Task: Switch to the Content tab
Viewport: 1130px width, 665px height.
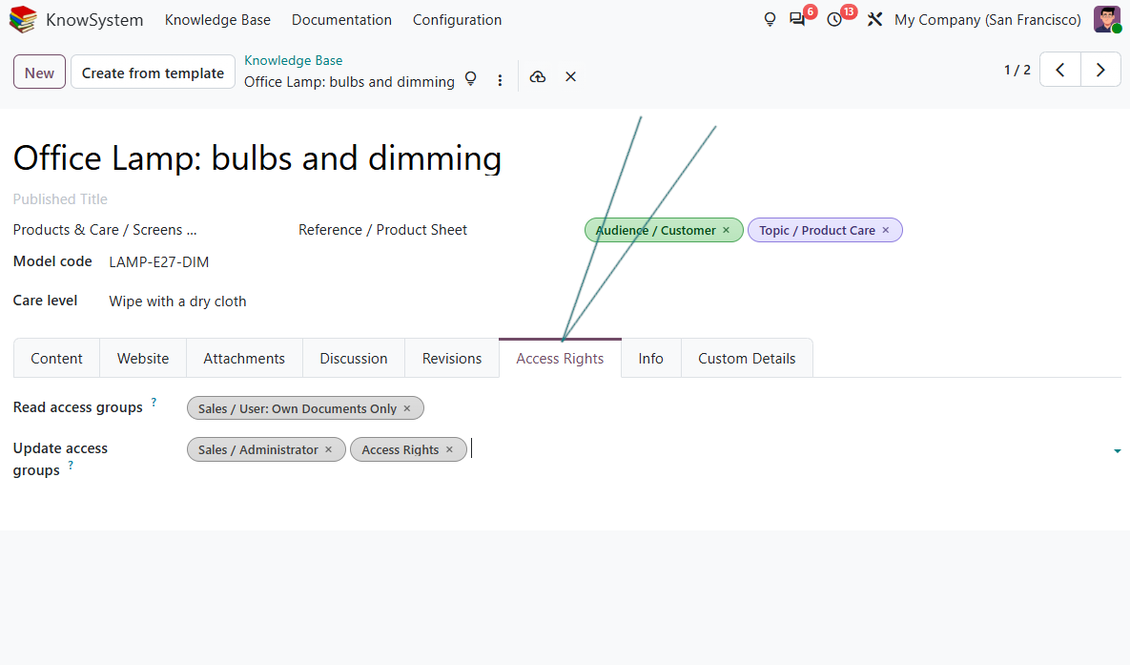Action: tap(56, 358)
